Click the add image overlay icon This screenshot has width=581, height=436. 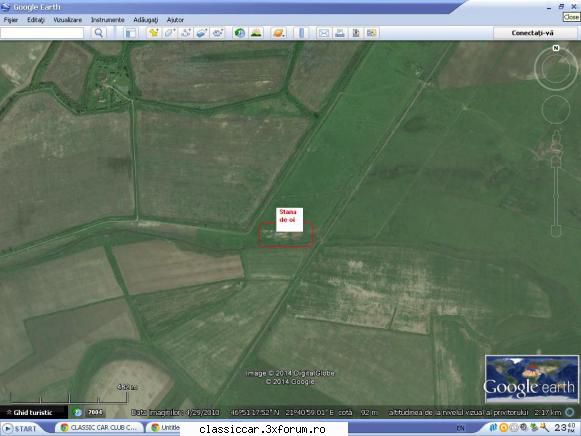[x=202, y=33]
